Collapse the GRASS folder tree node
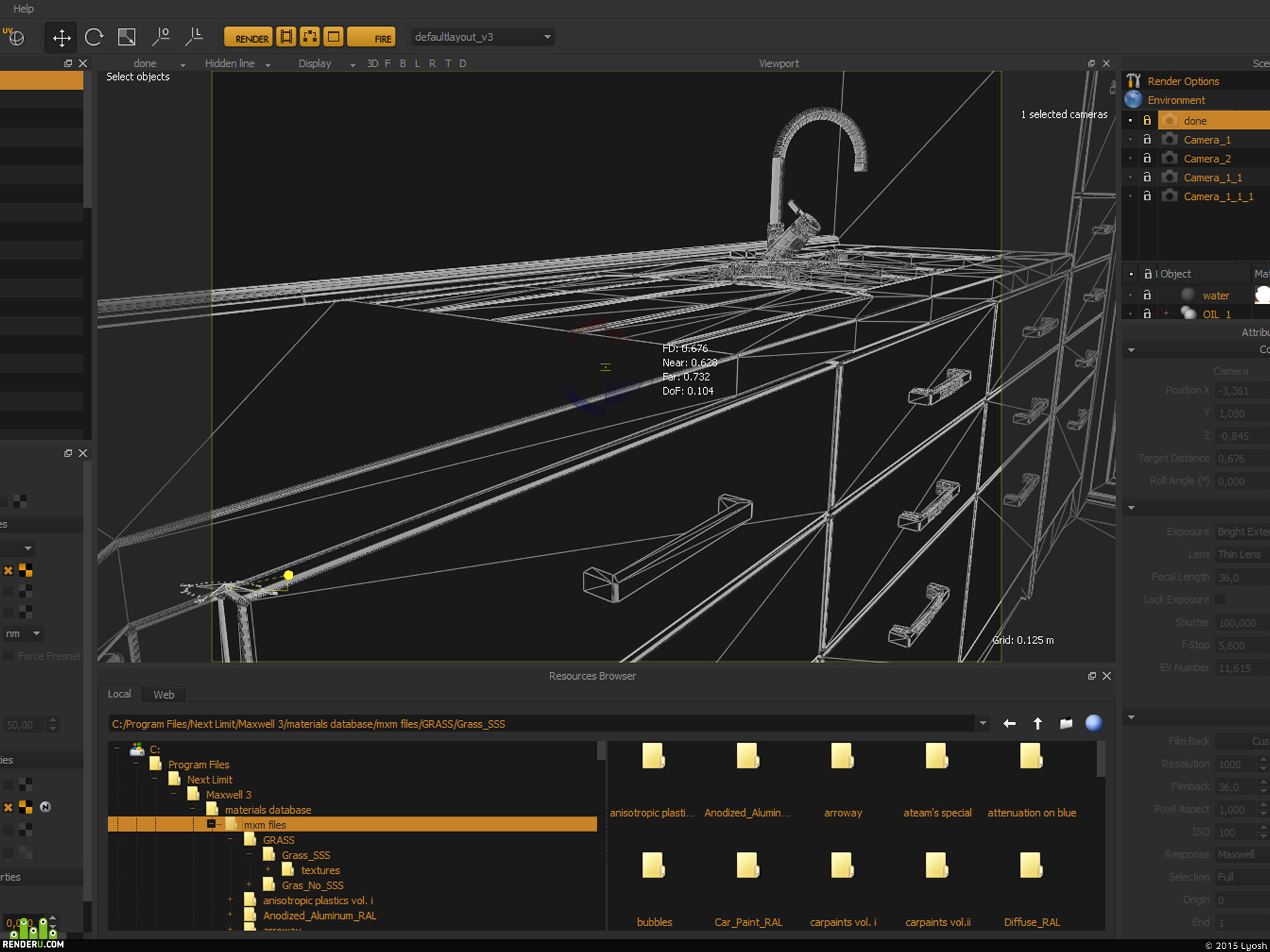 231,840
